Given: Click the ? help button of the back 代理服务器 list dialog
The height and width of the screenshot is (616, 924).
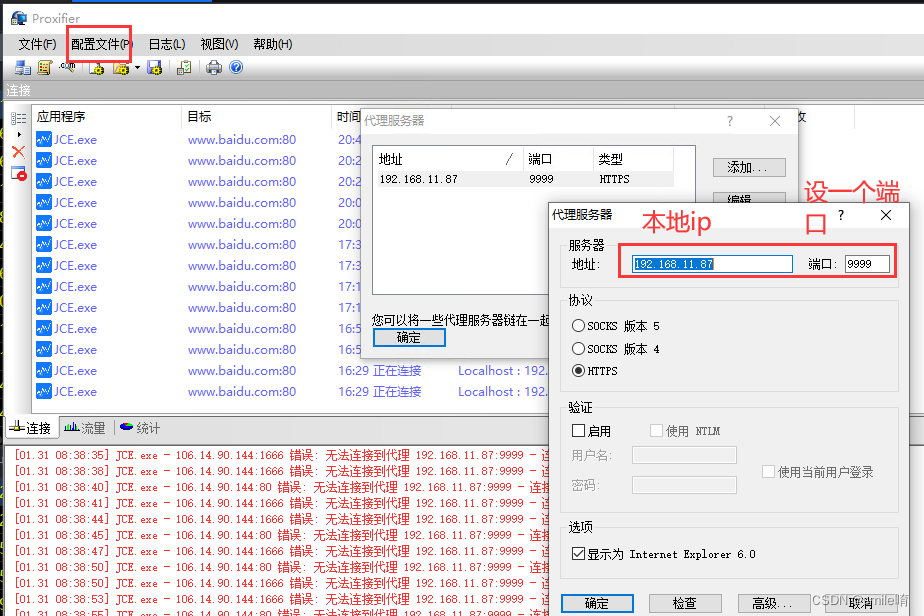Looking at the screenshot, I should [x=730, y=121].
